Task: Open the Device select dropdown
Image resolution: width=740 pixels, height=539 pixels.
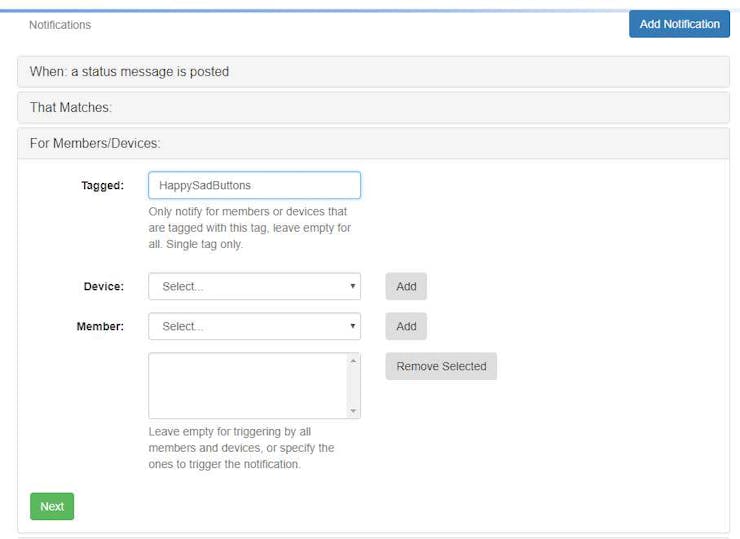Action: click(254, 286)
